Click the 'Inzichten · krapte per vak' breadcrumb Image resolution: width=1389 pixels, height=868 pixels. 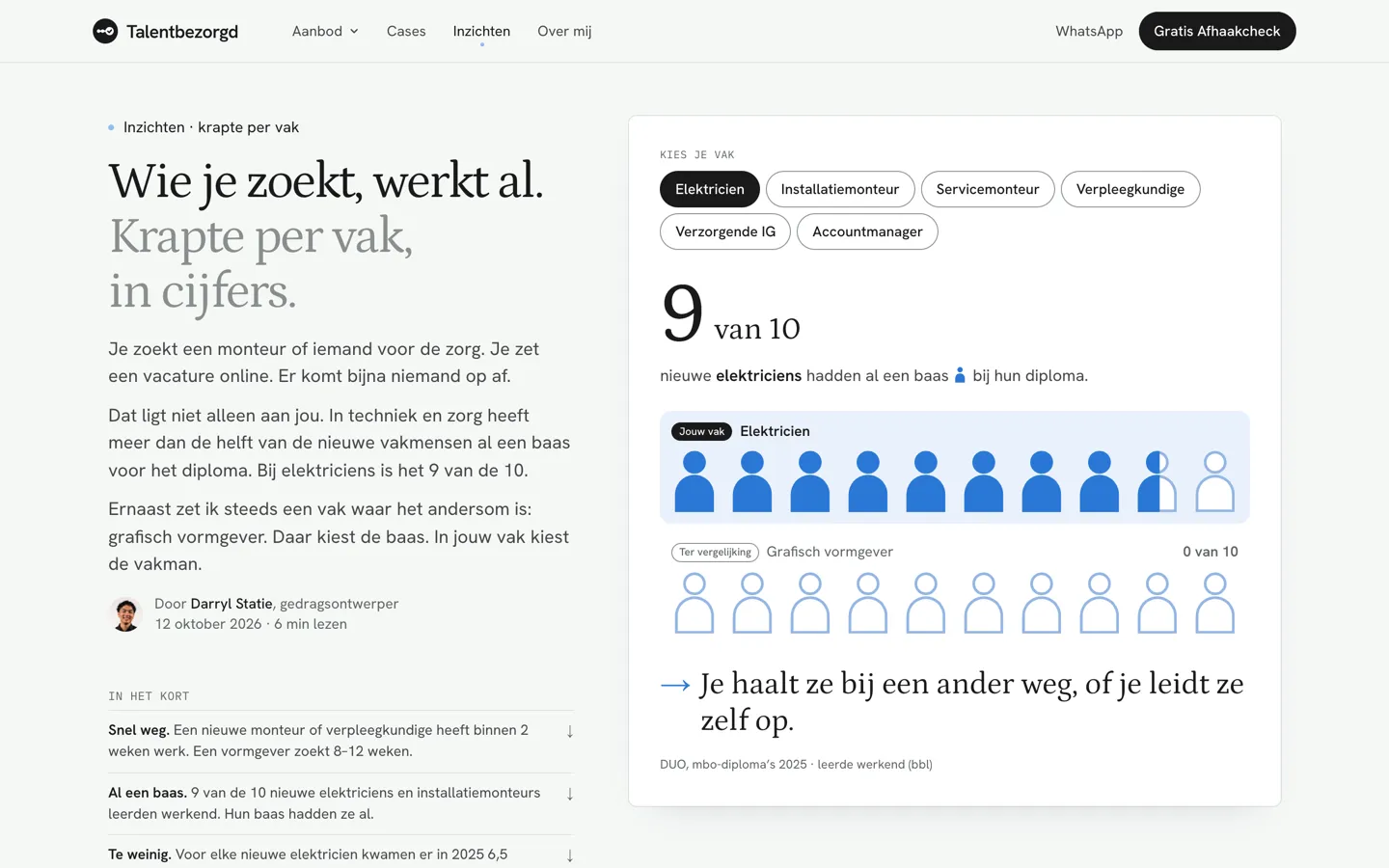211,127
